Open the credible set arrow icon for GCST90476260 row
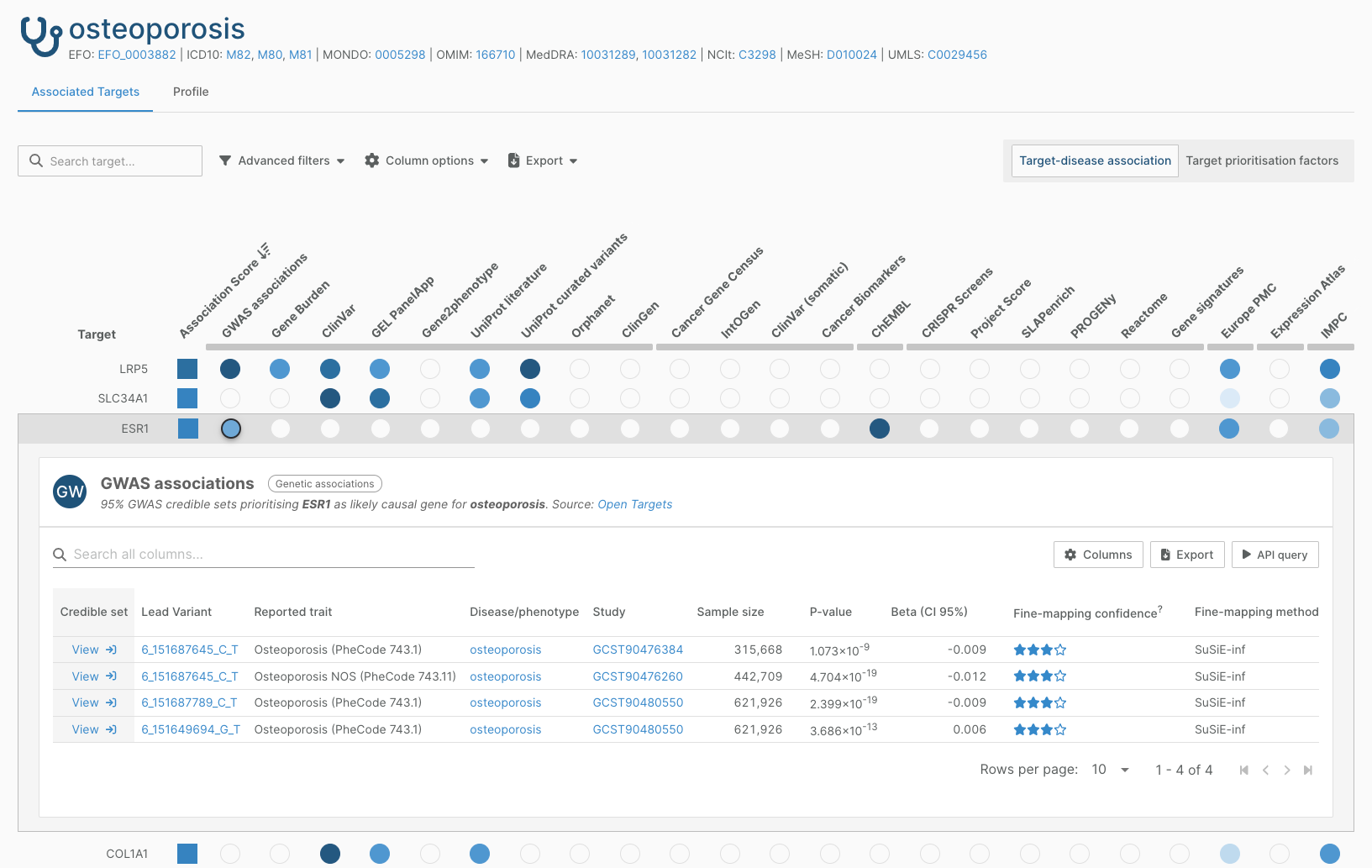The width and height of the screenshot is (1372, 868). (x=111, y=676)
